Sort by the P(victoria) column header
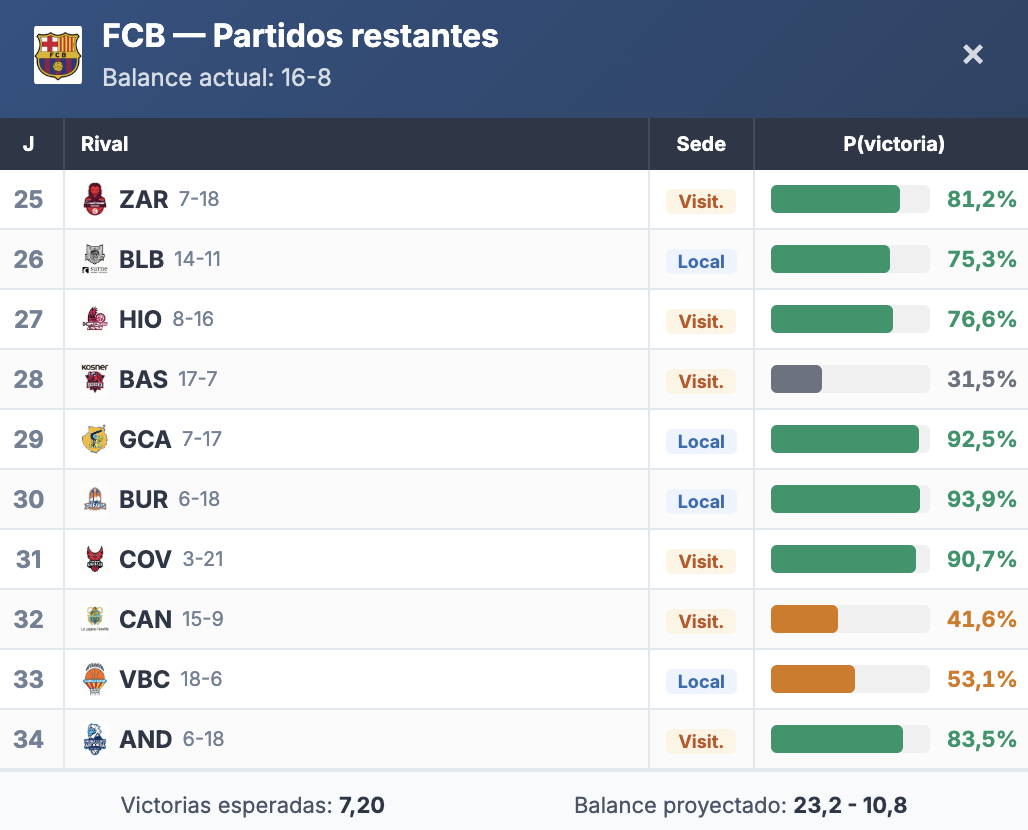The height and width of the screenshot is (830, 1028). click(893, 144)
